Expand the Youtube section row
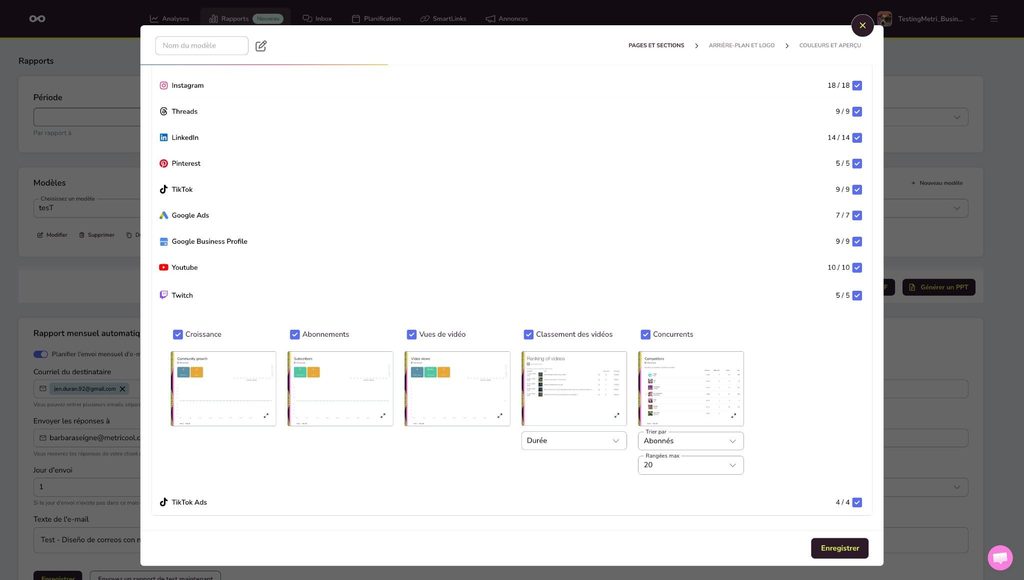1024x580 pixels. (511, 268)
